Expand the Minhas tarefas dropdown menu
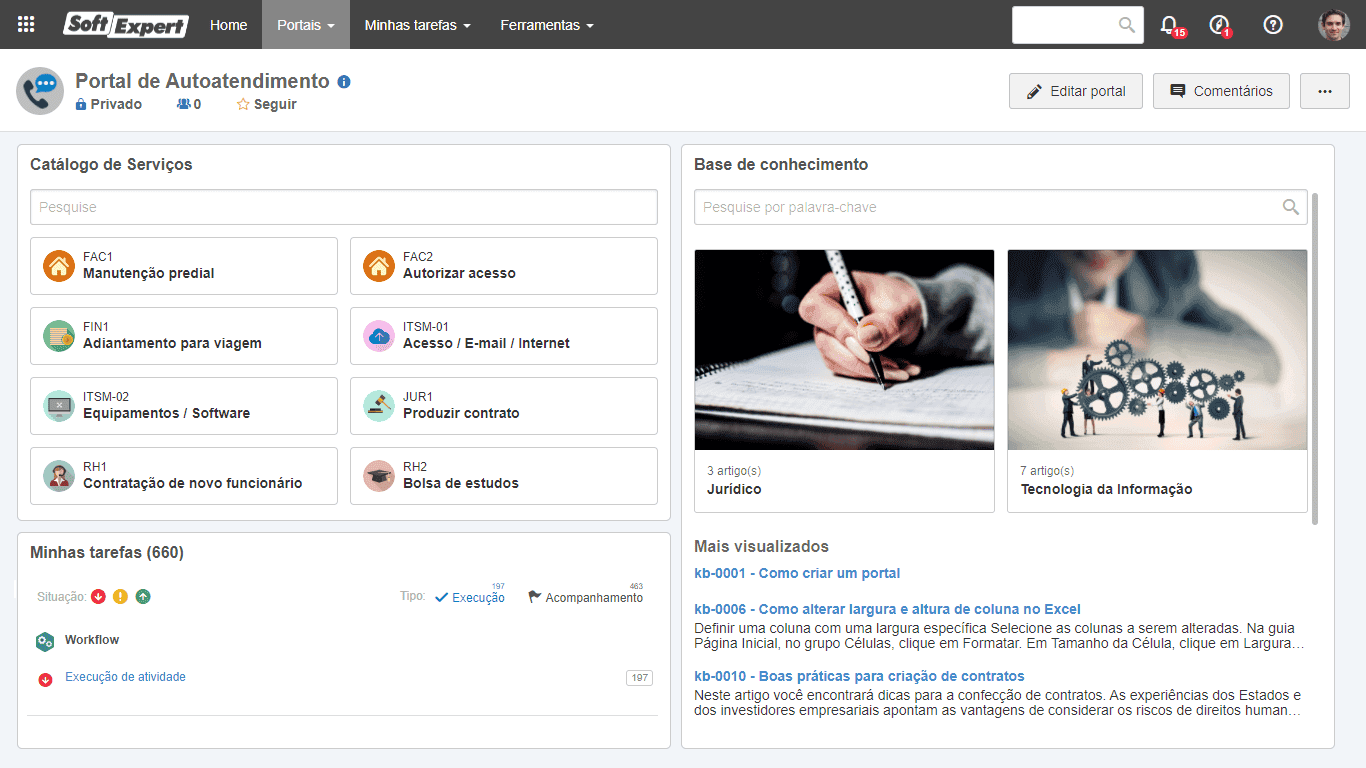1366x768 pixels. coord(417,25)
